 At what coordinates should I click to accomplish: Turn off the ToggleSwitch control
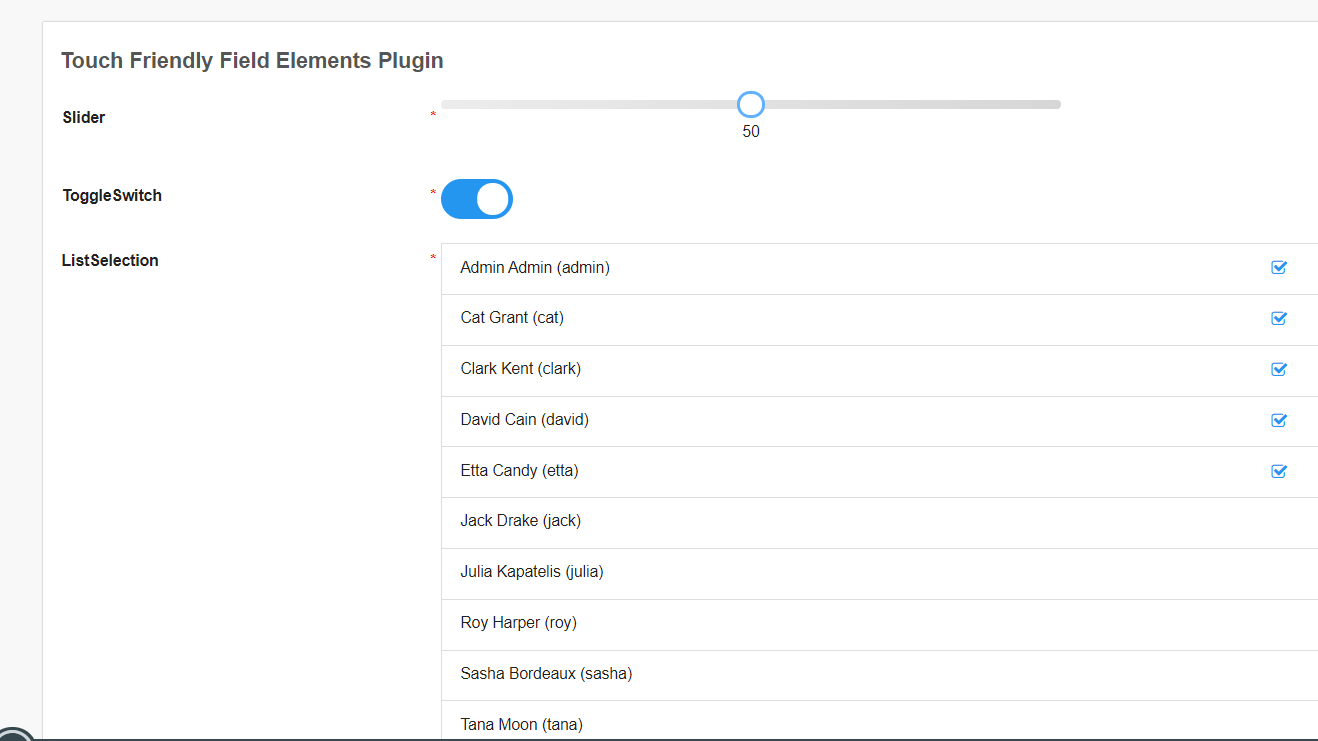pyautogui.click(x=477, y=199)
